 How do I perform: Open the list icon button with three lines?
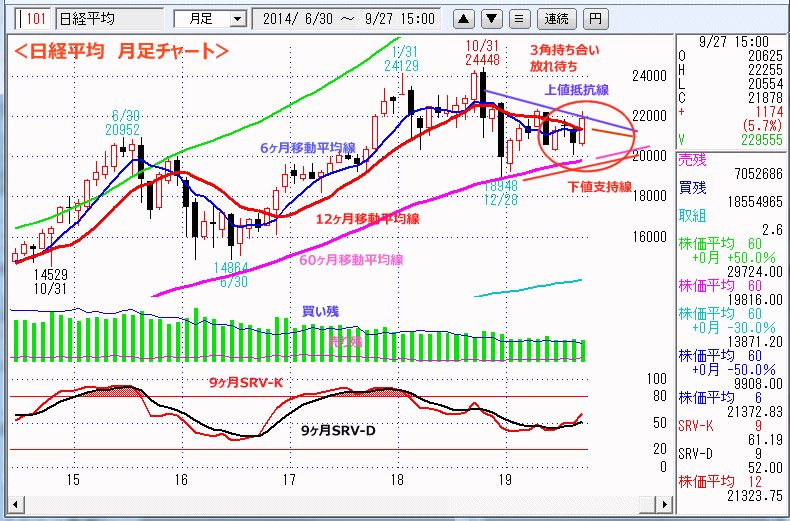518,18
